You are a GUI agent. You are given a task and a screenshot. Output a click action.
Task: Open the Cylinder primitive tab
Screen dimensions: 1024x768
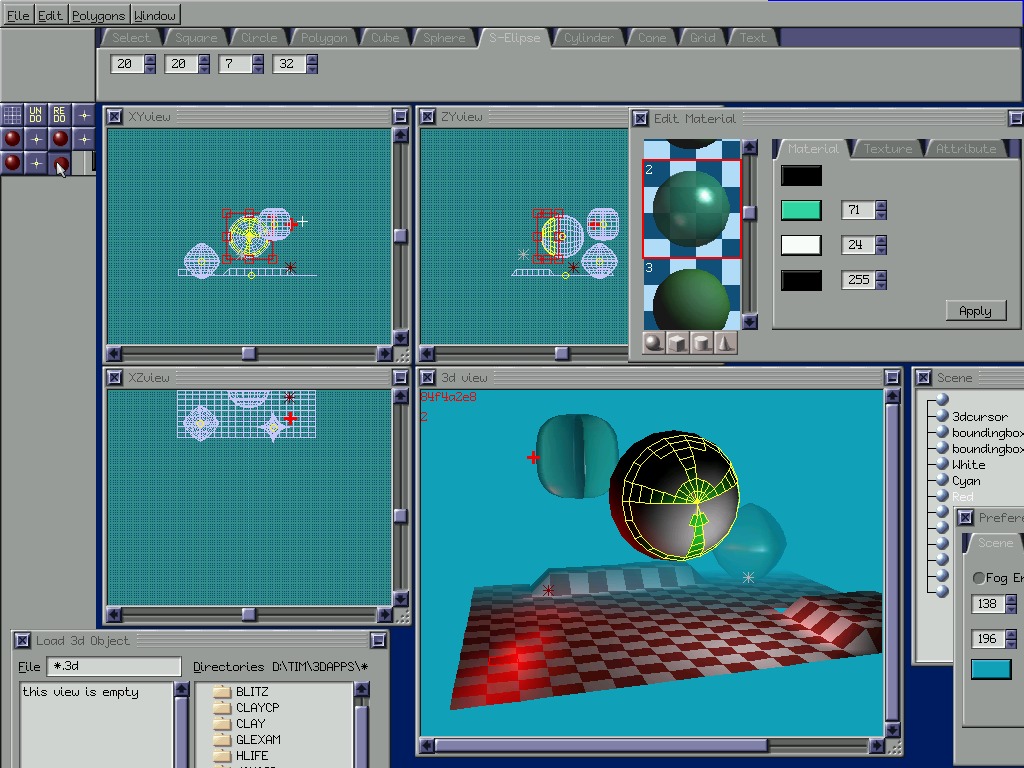tap(588, 38)
